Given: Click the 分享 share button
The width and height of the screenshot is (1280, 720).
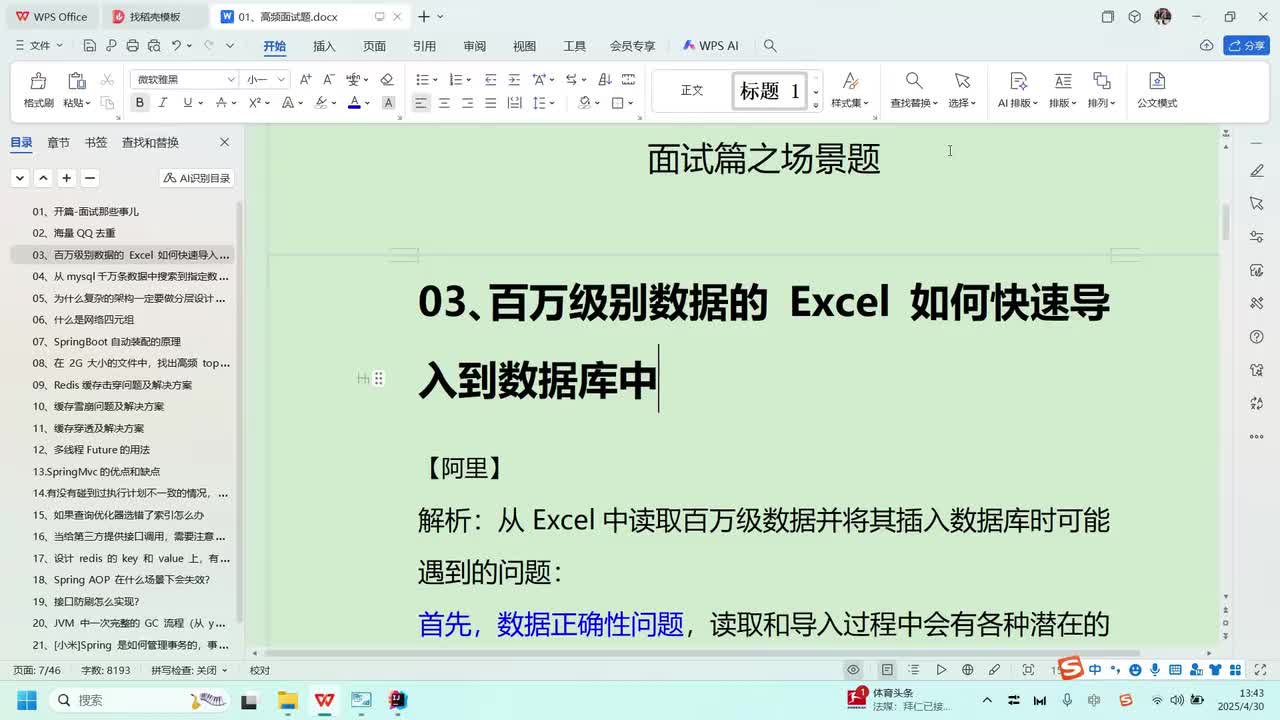Looking at the screenshot, I should (x=1247, y=46).
